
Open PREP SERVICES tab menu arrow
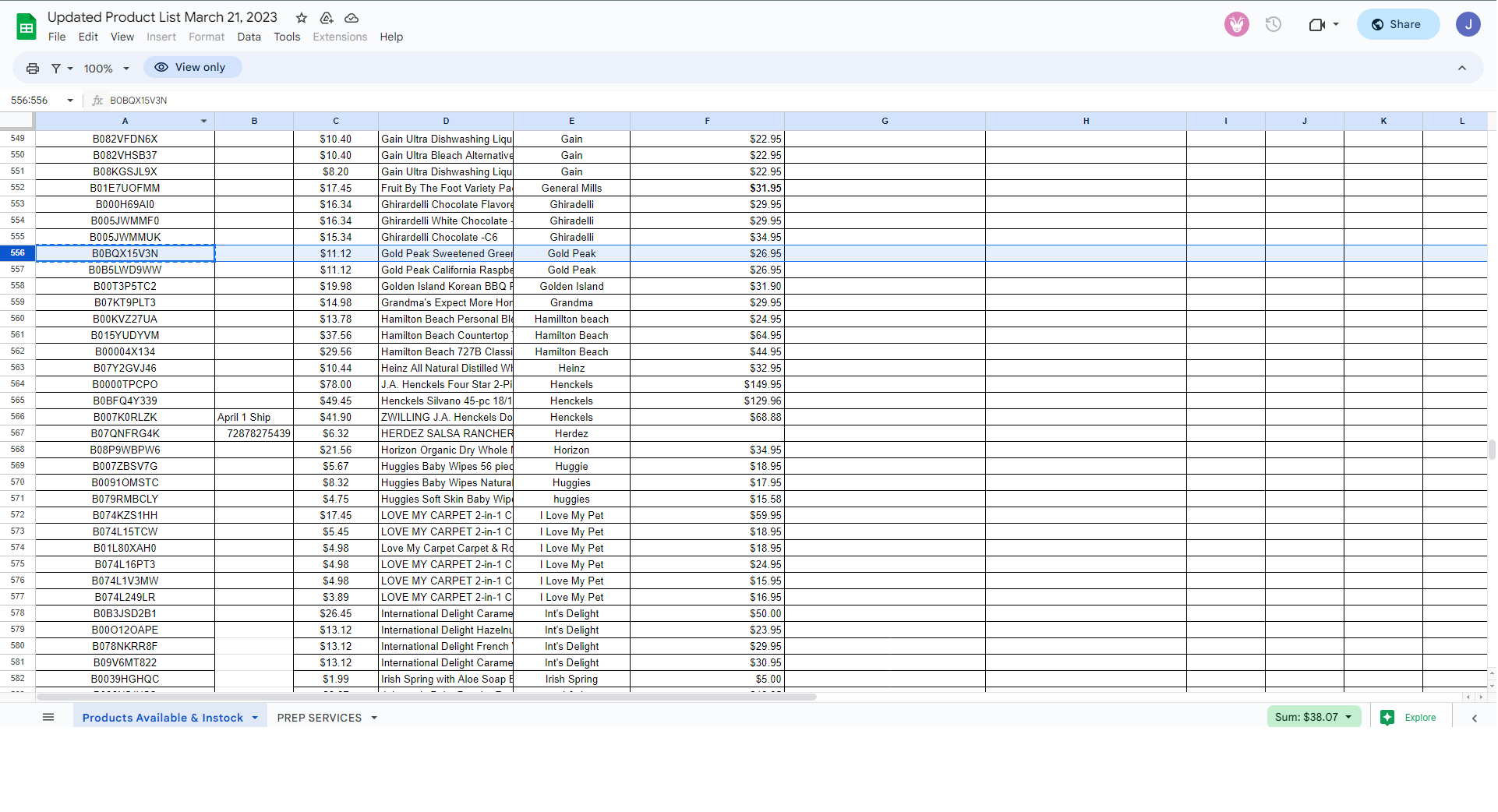374,718
